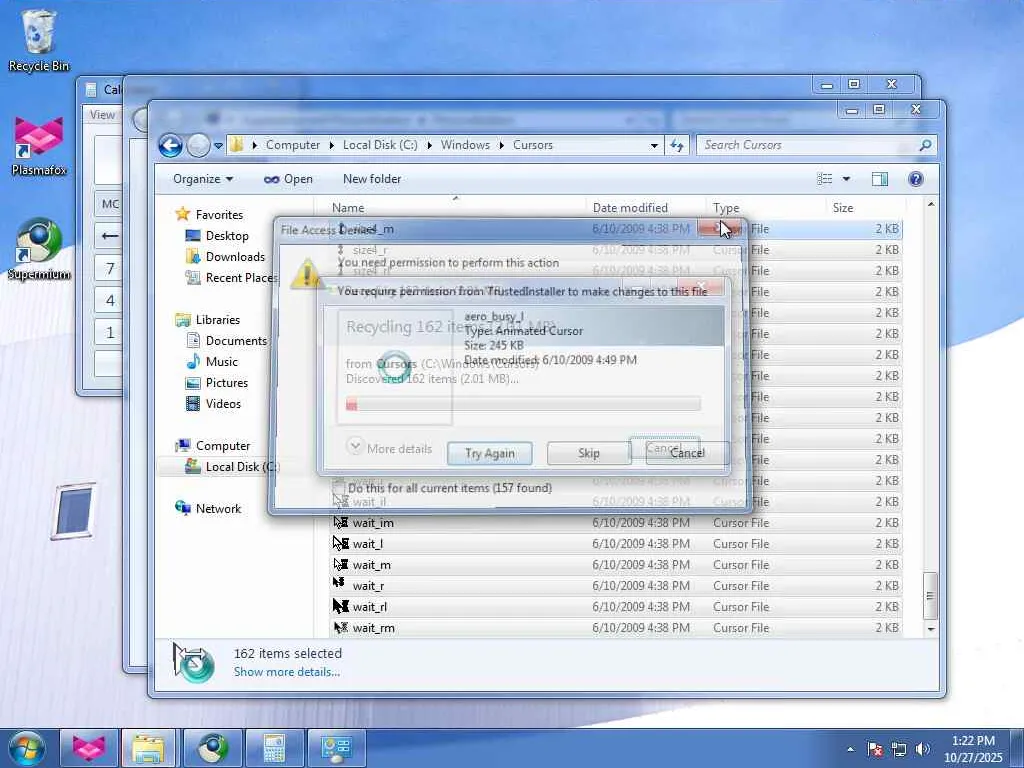Select the wait_rm file row
The image size is (1024, 768).
pyautogui.click(x=616, y=628)
